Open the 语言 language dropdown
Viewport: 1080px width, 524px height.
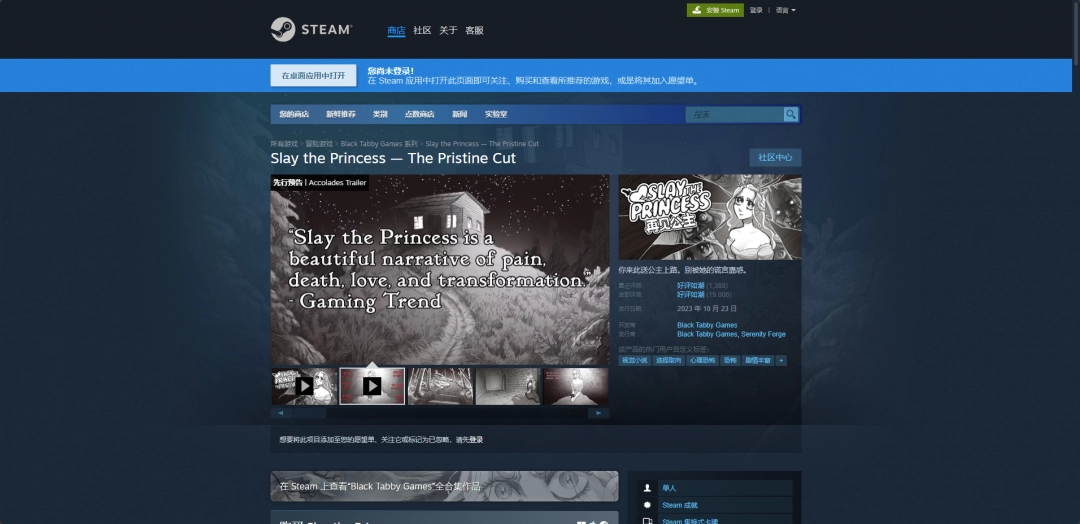pos(785,10)
